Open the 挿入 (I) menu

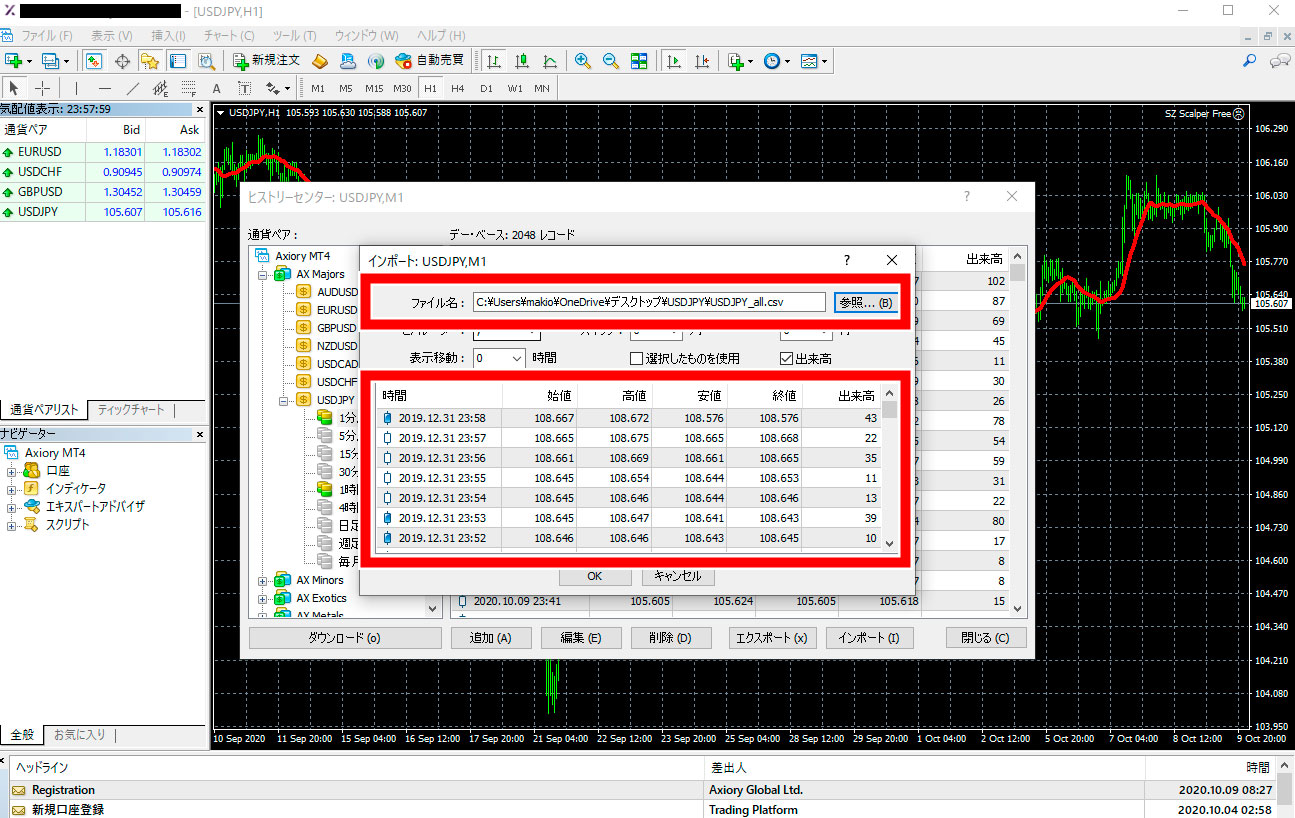168,35
